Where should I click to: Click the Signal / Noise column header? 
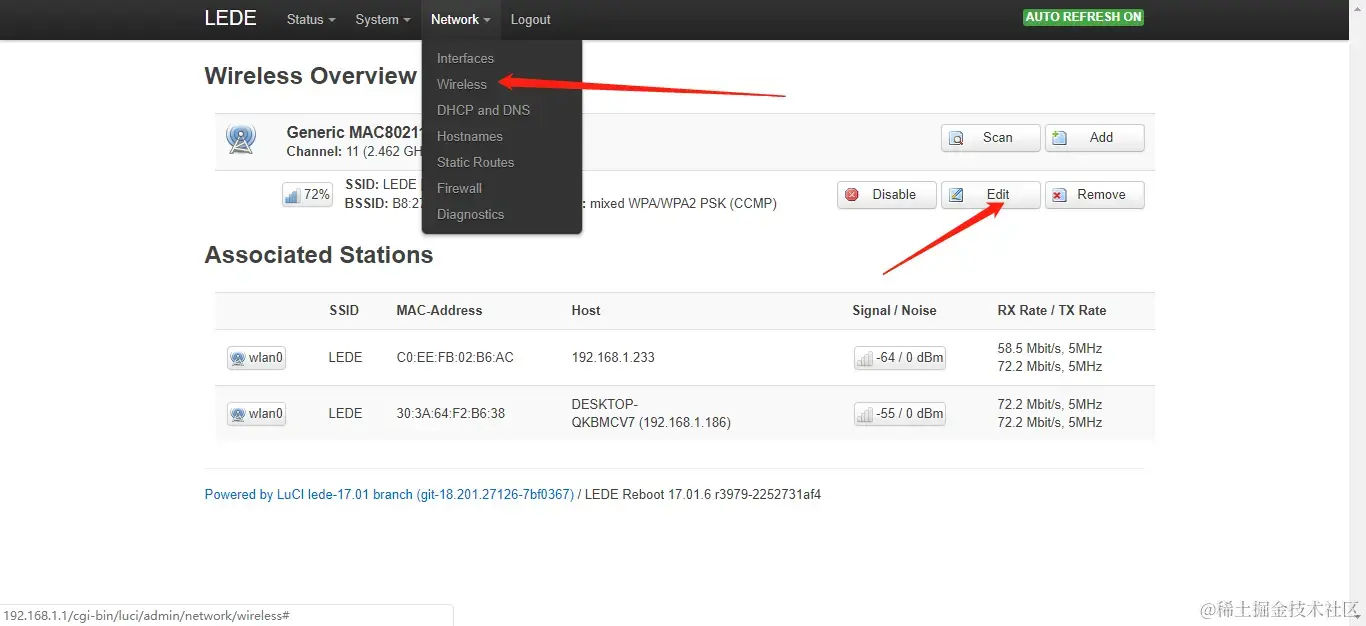[x=894, y=311]
